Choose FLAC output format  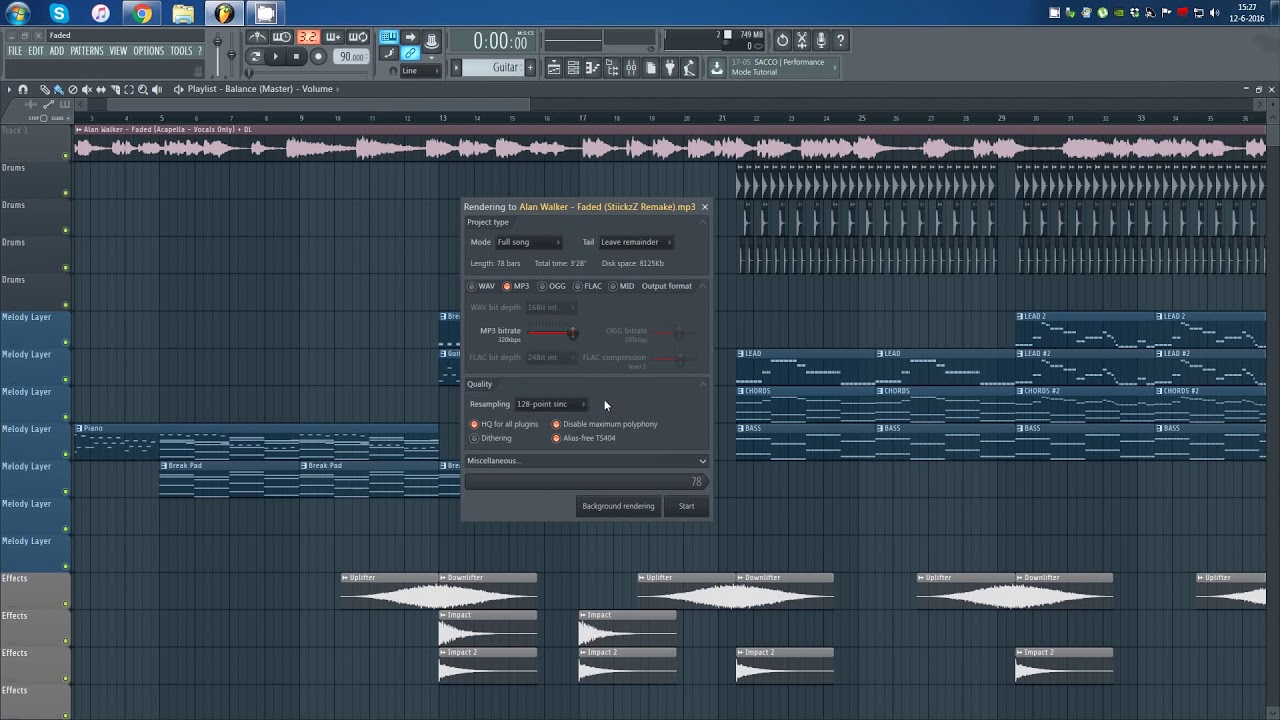click(588, 286)
